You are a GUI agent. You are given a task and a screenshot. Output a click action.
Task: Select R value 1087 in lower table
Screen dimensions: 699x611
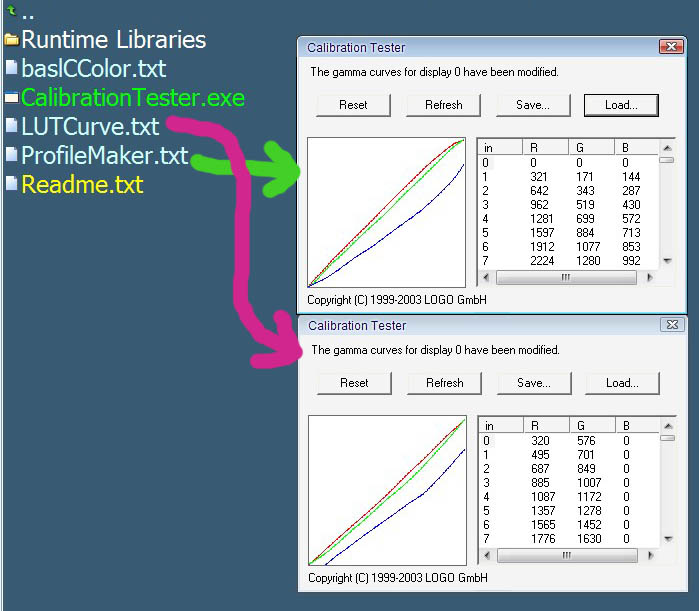click(x=543, y=497)
